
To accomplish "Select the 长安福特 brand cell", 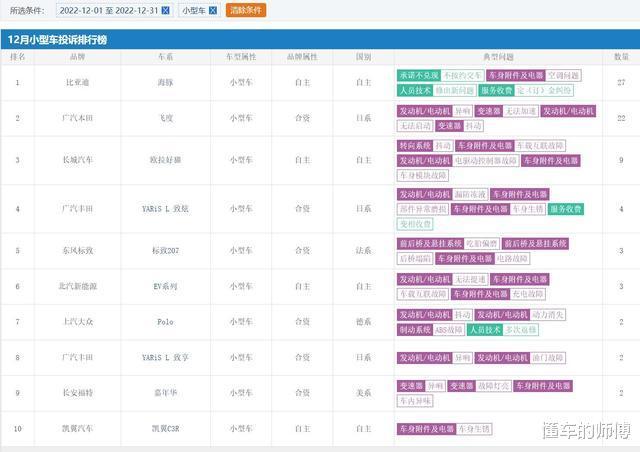I will (78, 393).
